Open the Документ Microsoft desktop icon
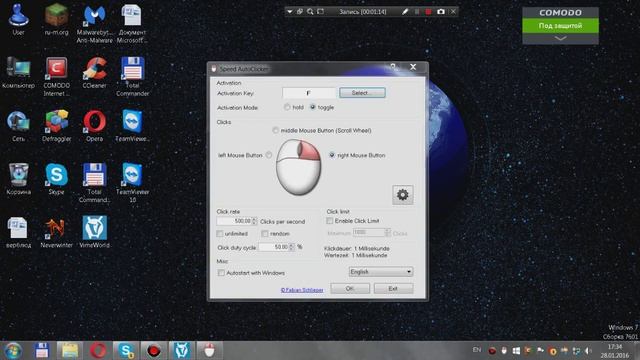640x360 pixels. [132, 23]
